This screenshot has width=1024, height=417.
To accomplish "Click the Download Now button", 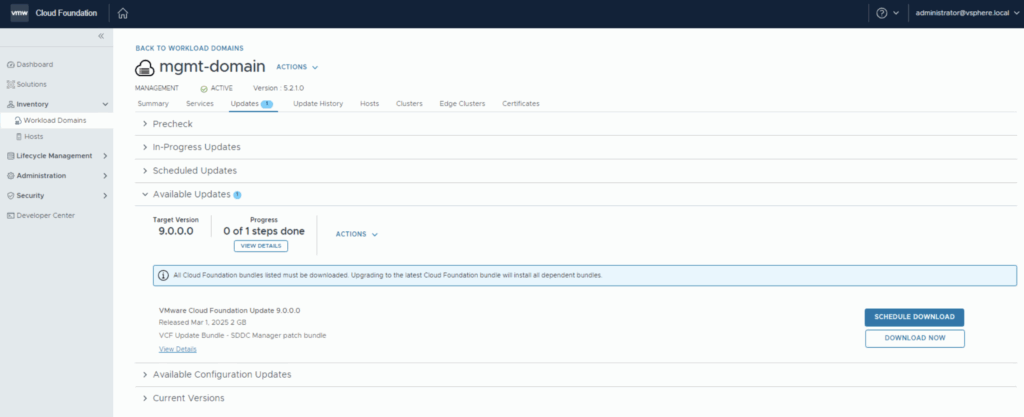I will 914,338.
